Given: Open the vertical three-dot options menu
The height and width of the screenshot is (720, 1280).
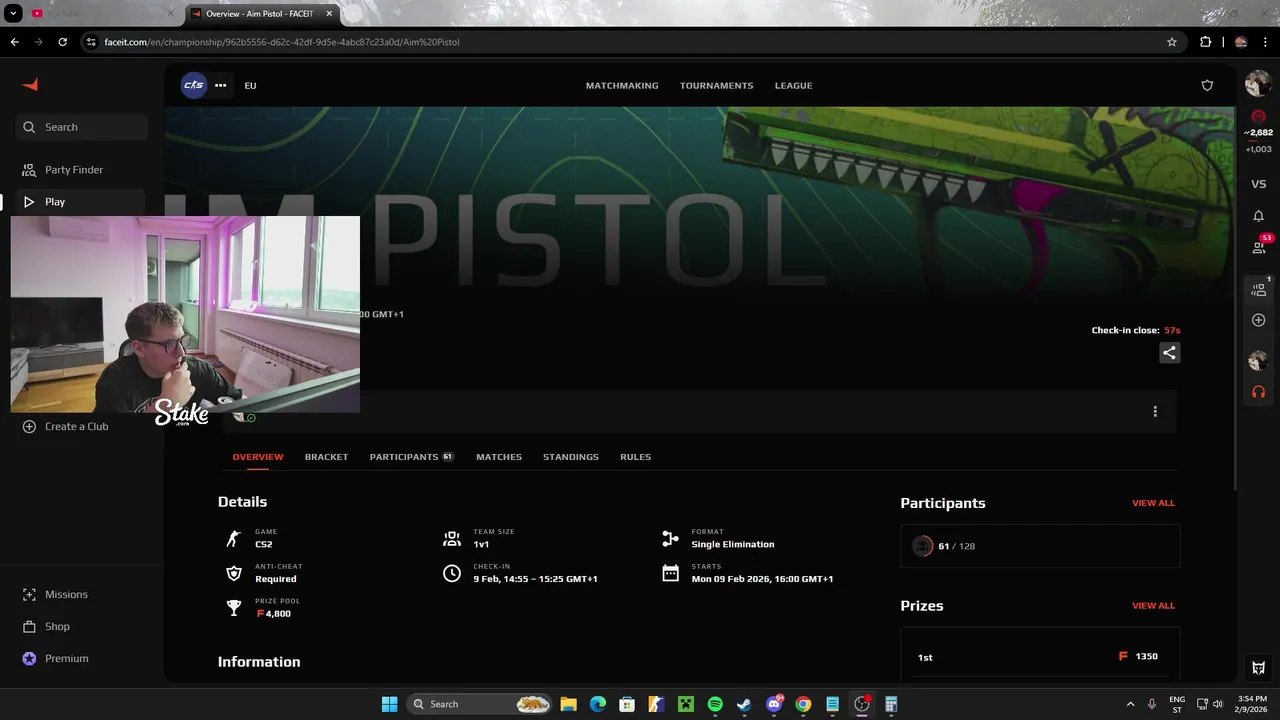Looking at the screenshot, I should click(1155, 411).
